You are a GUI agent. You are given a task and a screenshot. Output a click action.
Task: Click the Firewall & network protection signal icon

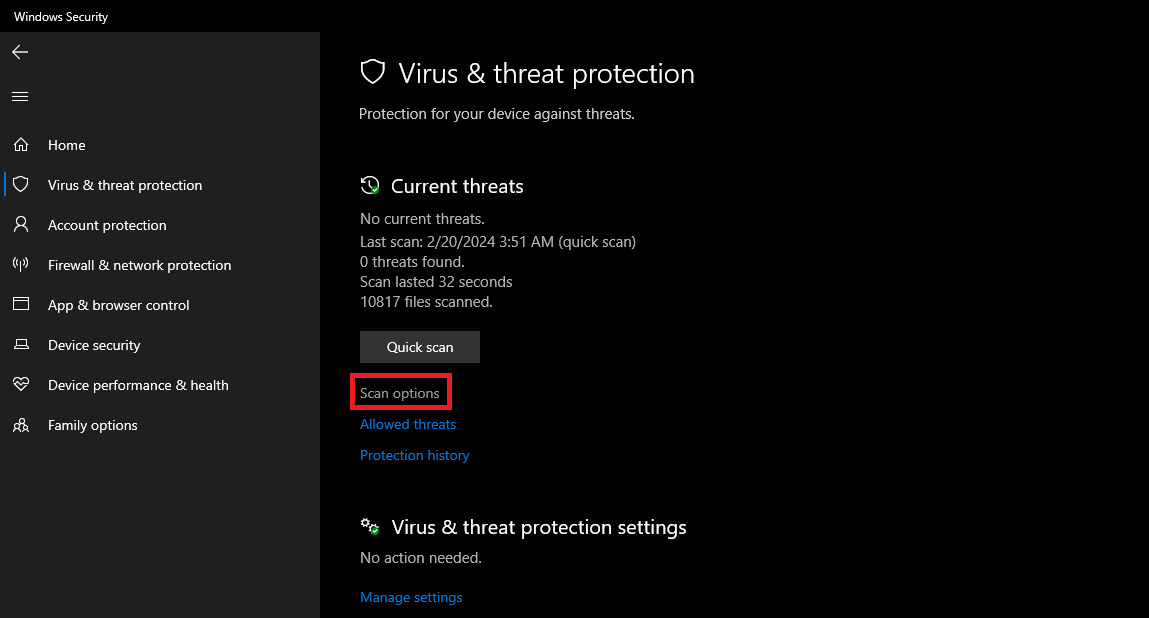coord(20,264)
